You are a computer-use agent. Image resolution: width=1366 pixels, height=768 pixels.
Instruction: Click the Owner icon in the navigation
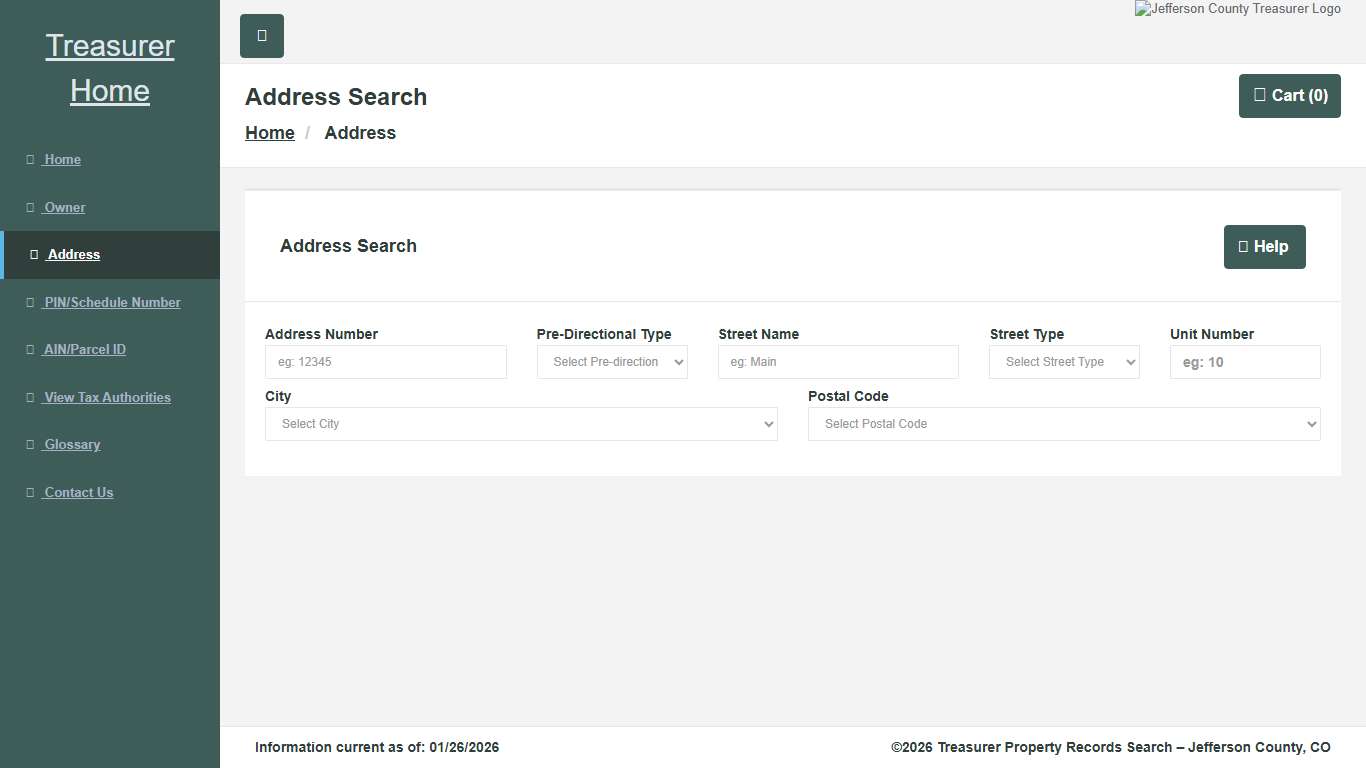tap(31, 207)
